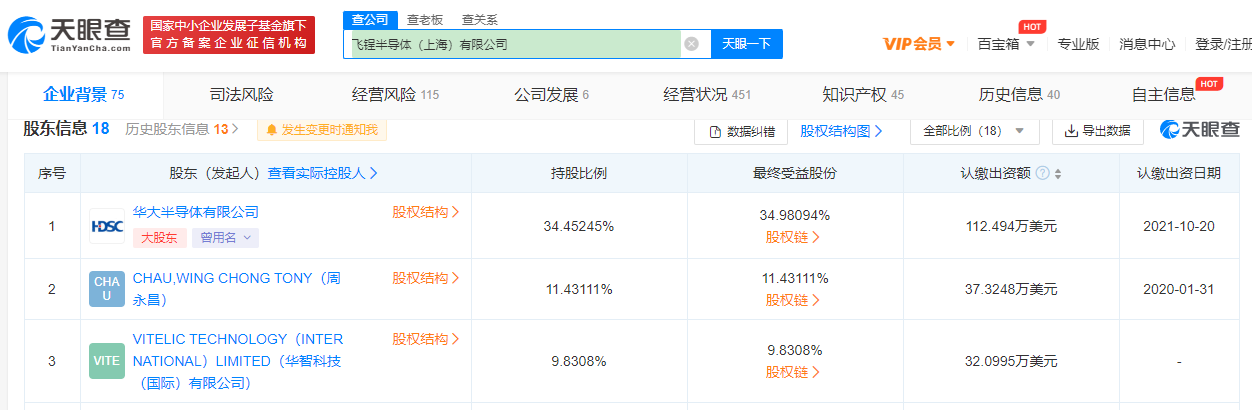1252x410 pixels.
Task: Open the 百宝箱 dropdown
Action: 1006,44
